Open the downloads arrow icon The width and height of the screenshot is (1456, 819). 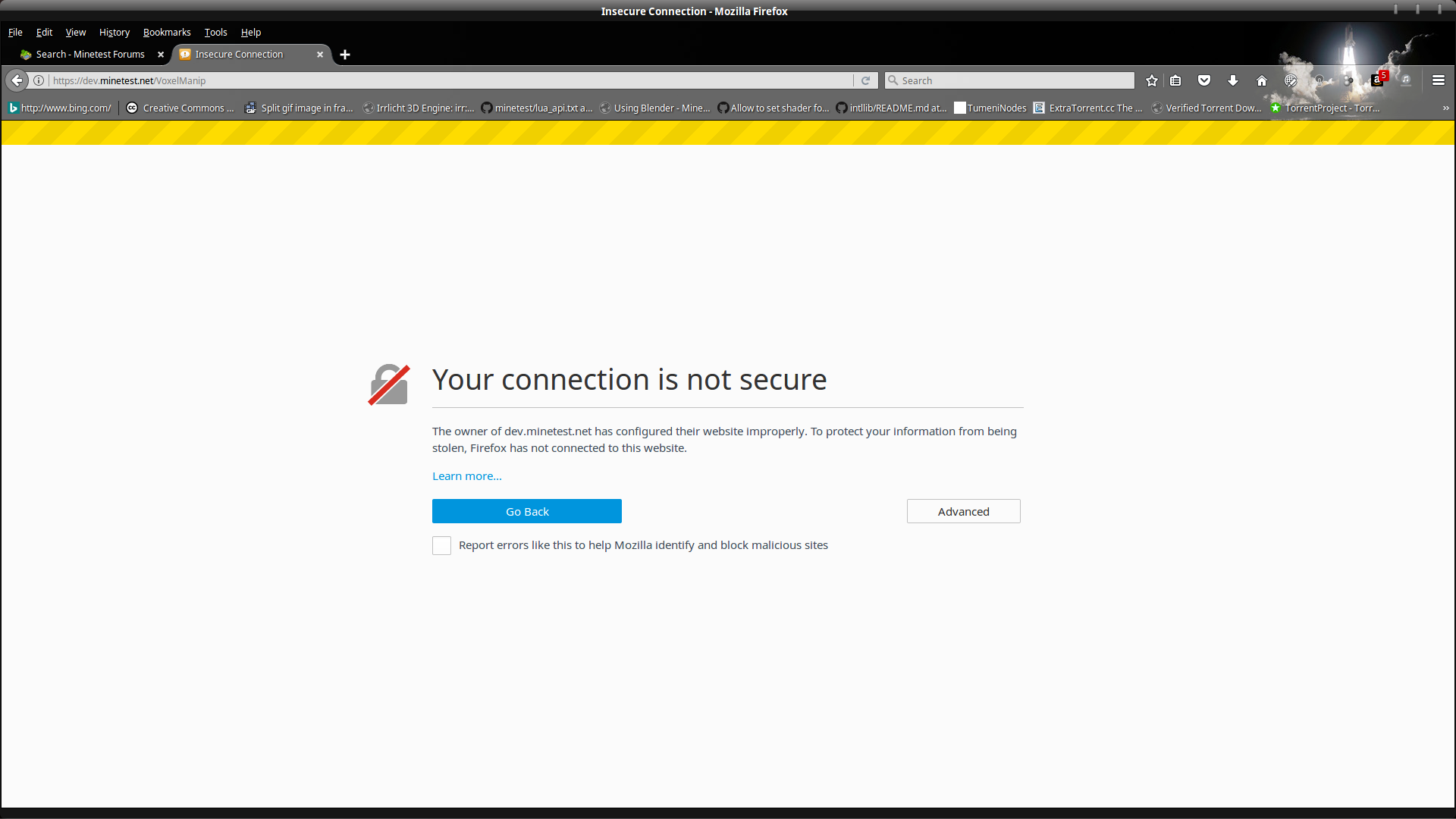tap(1233, 80)
